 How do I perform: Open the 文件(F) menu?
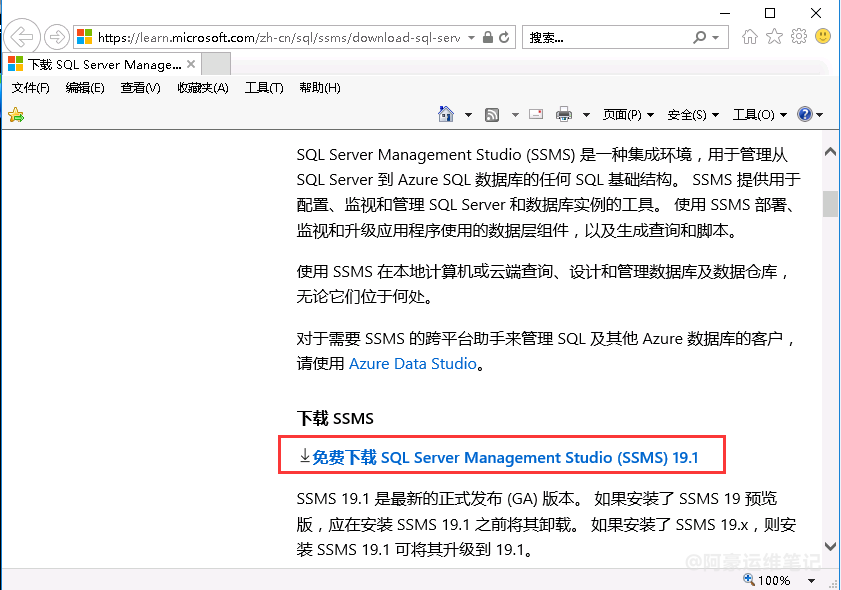(31, 87)
